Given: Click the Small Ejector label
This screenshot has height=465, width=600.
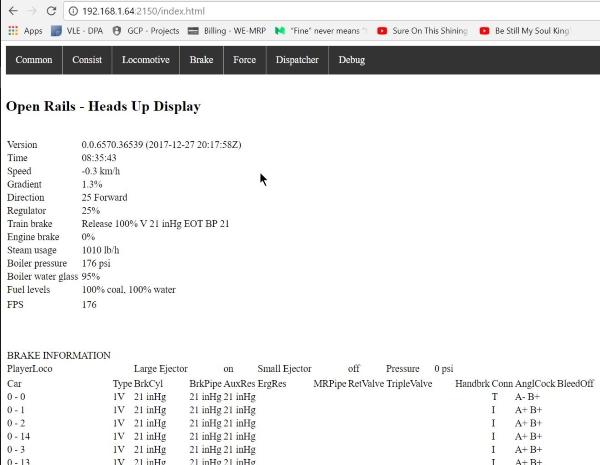Looking at the screenshot, I should point(284,369).
